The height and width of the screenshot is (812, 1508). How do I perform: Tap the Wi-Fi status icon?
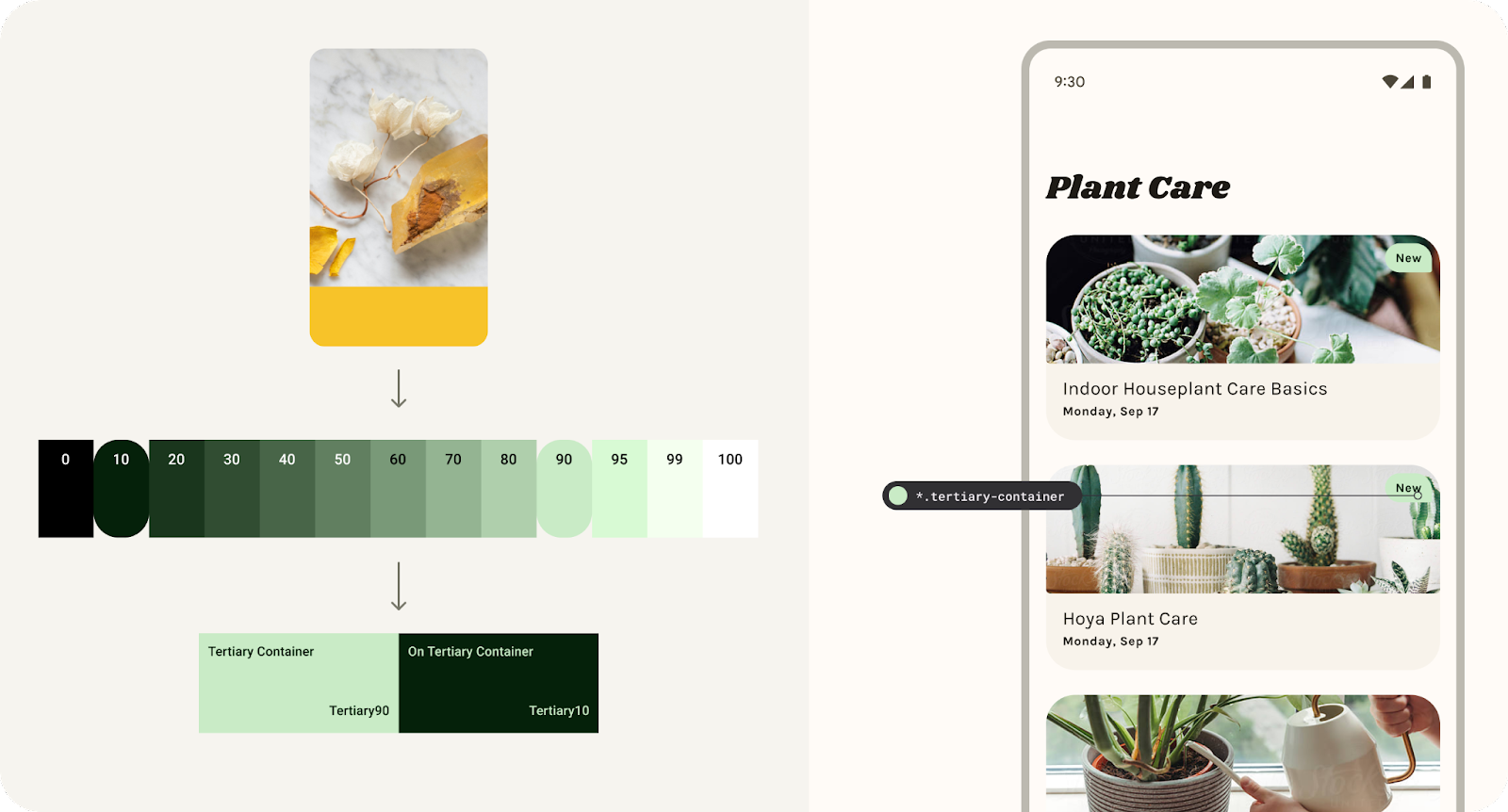pos(1389,82)
